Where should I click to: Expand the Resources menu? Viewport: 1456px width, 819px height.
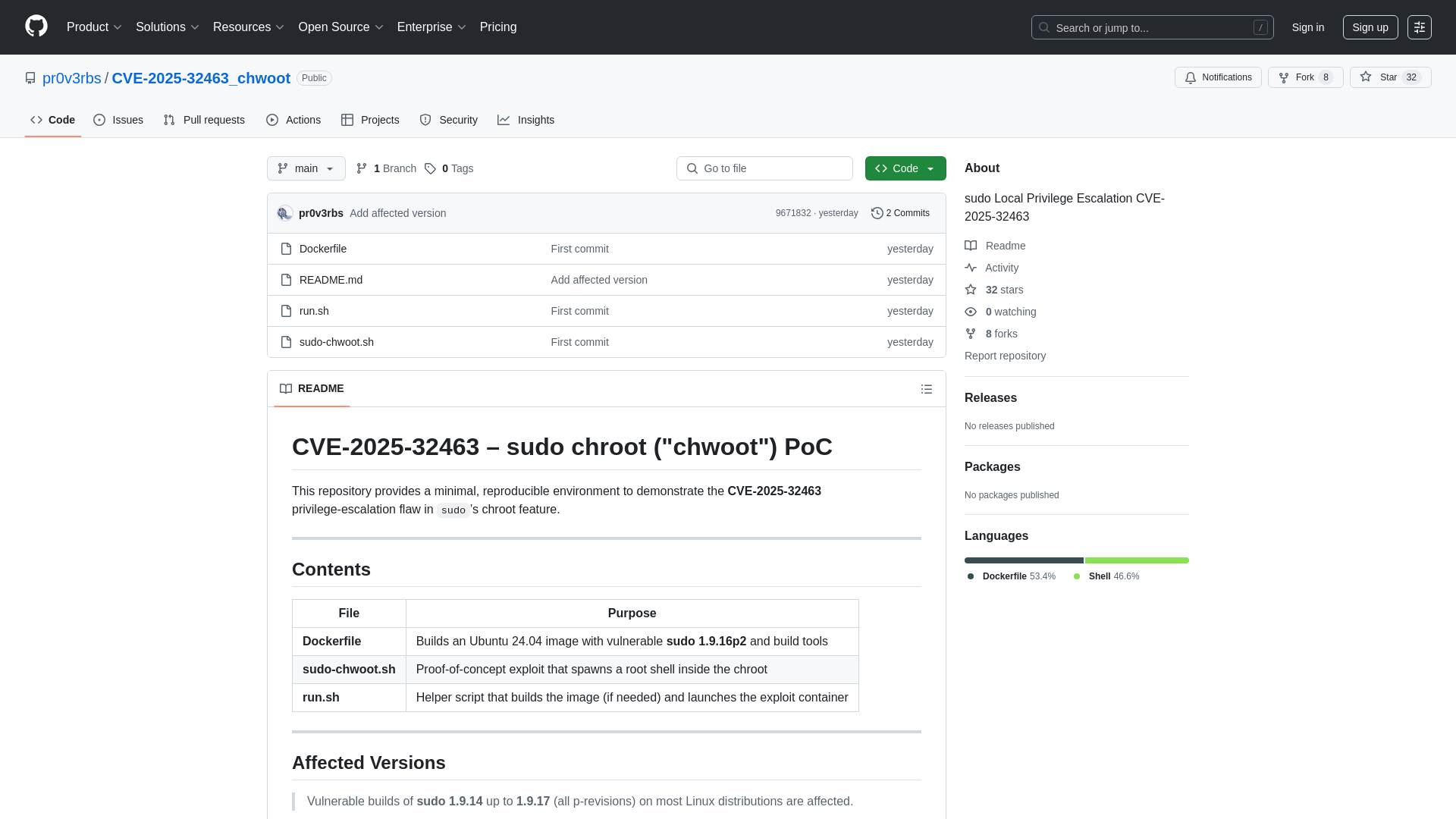coord(249,27)
